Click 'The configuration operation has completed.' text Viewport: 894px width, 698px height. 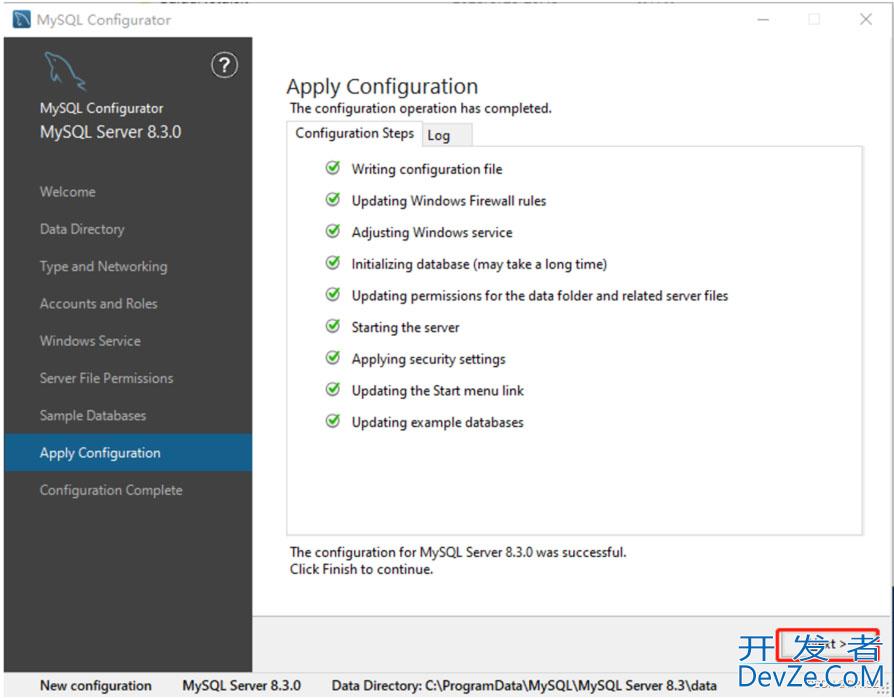(x=420, y=108)
